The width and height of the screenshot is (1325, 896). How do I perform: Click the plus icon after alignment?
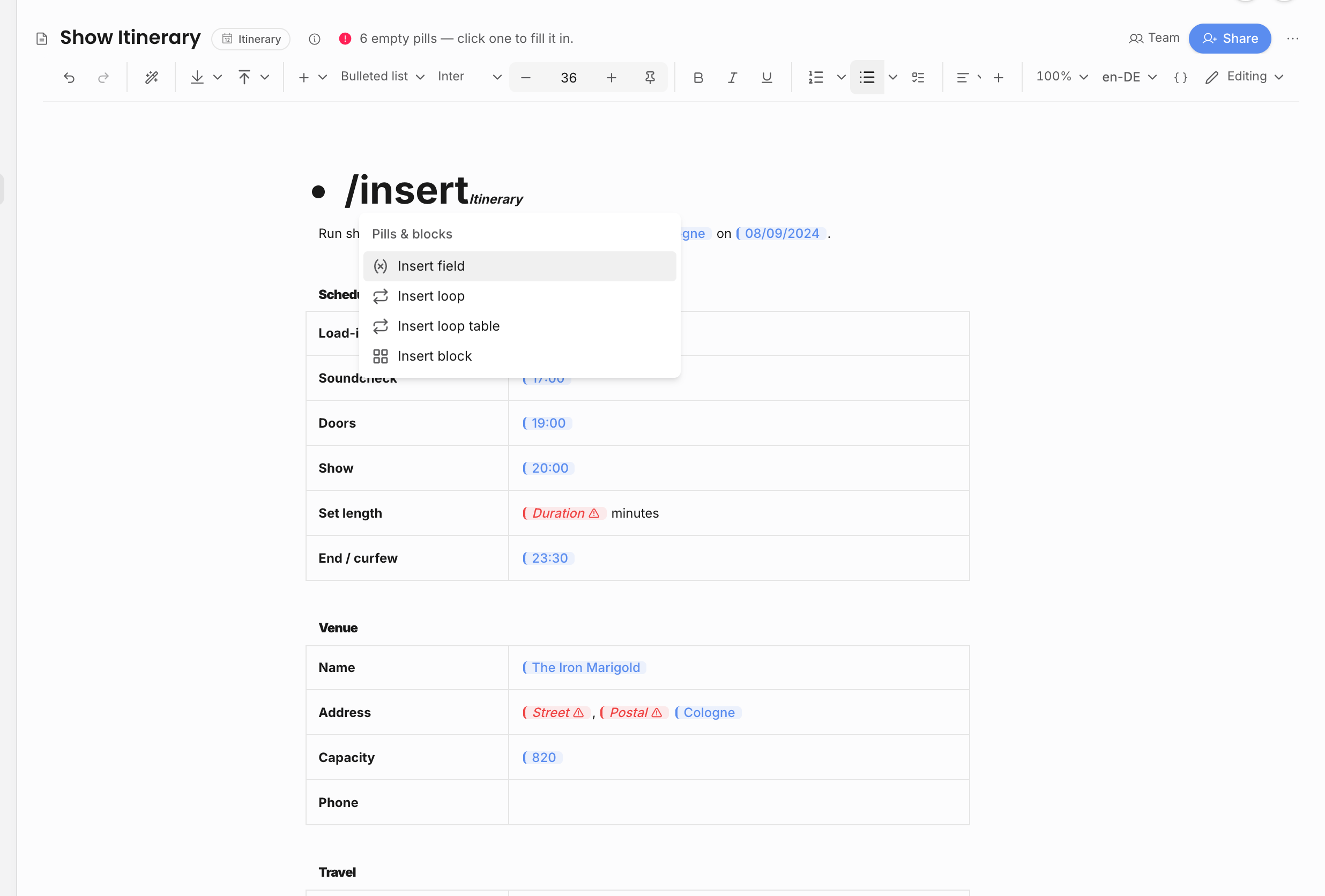pyautogui.click(x=999, y=77)
